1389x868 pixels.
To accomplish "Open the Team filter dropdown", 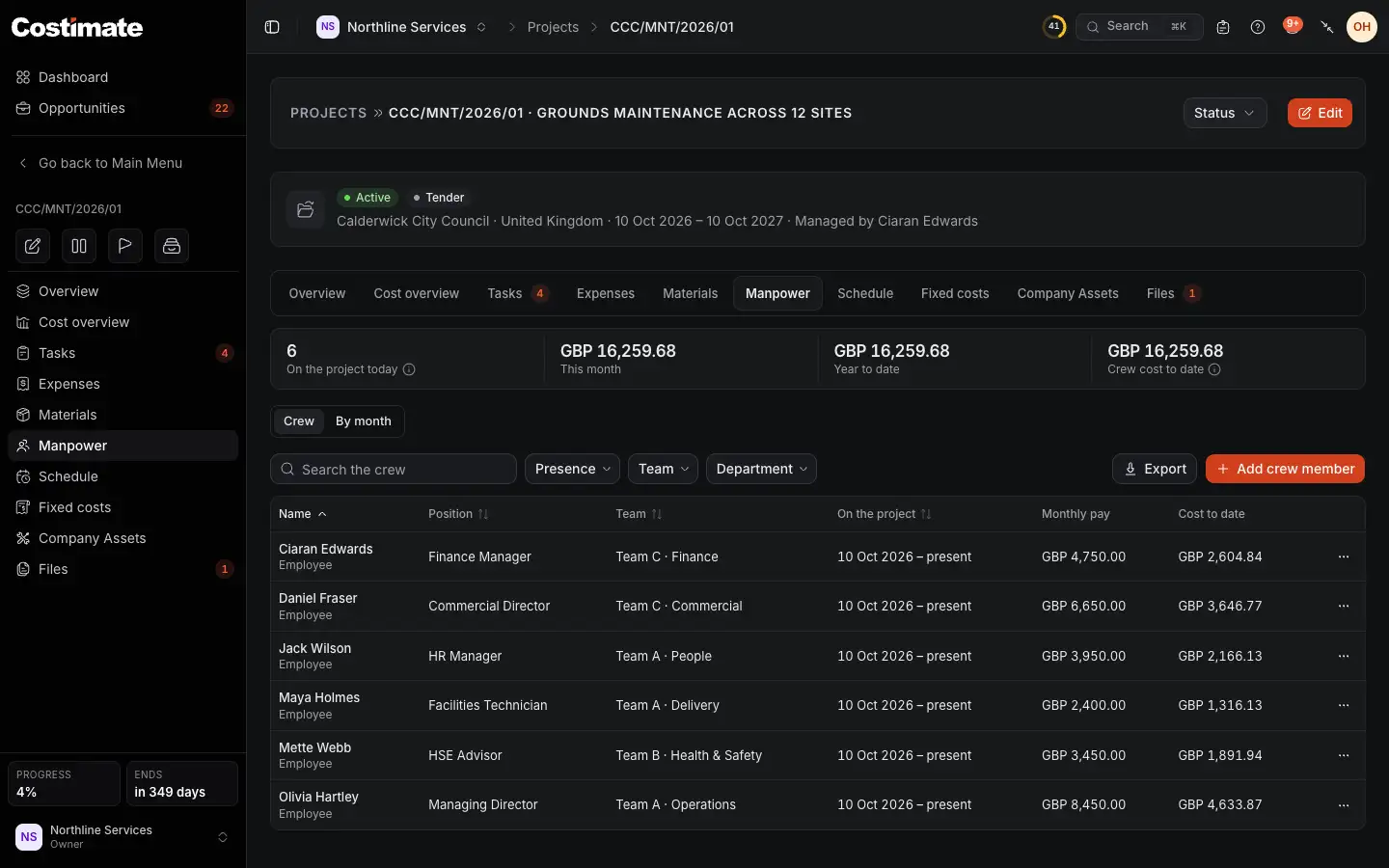I will (663, 469).
